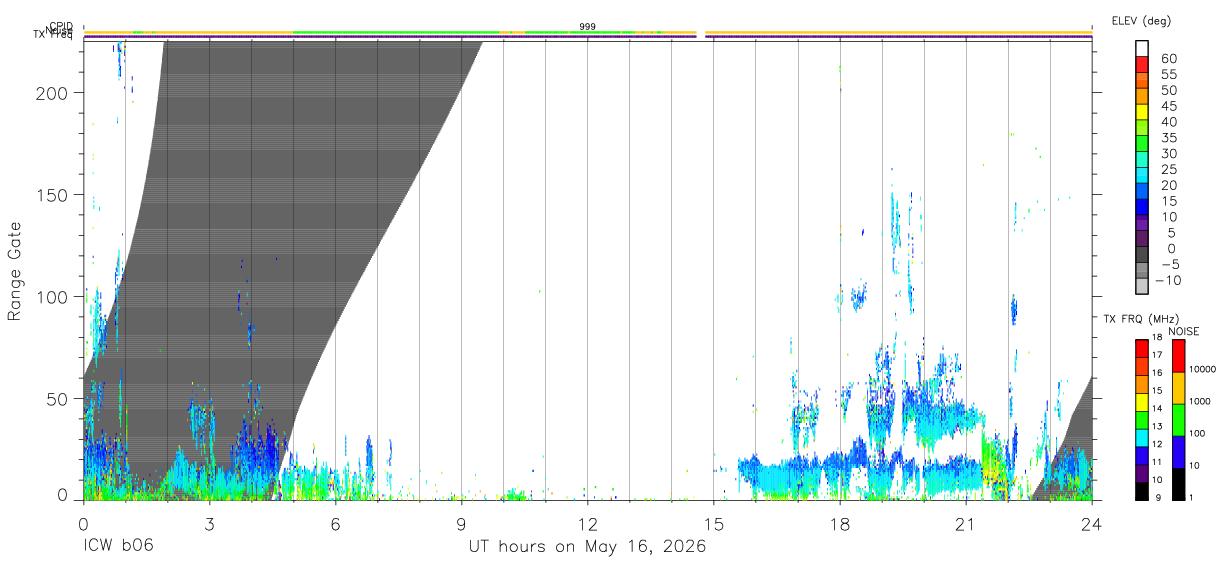1228x567 pixels.
Task: Click 'UT hours on May 16, 2026' axis title
Action: click(x=588, y=547)
